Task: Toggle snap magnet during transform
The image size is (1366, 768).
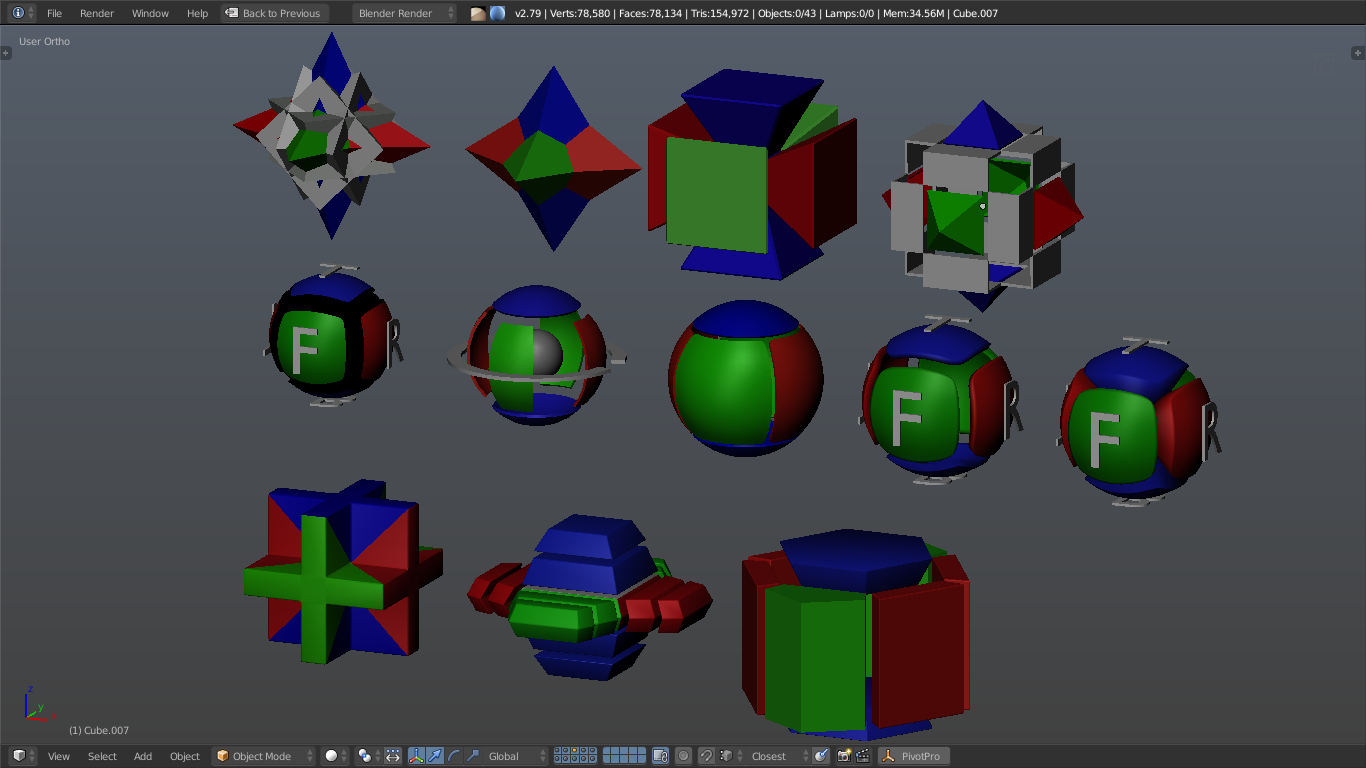Action: (706, 756)
